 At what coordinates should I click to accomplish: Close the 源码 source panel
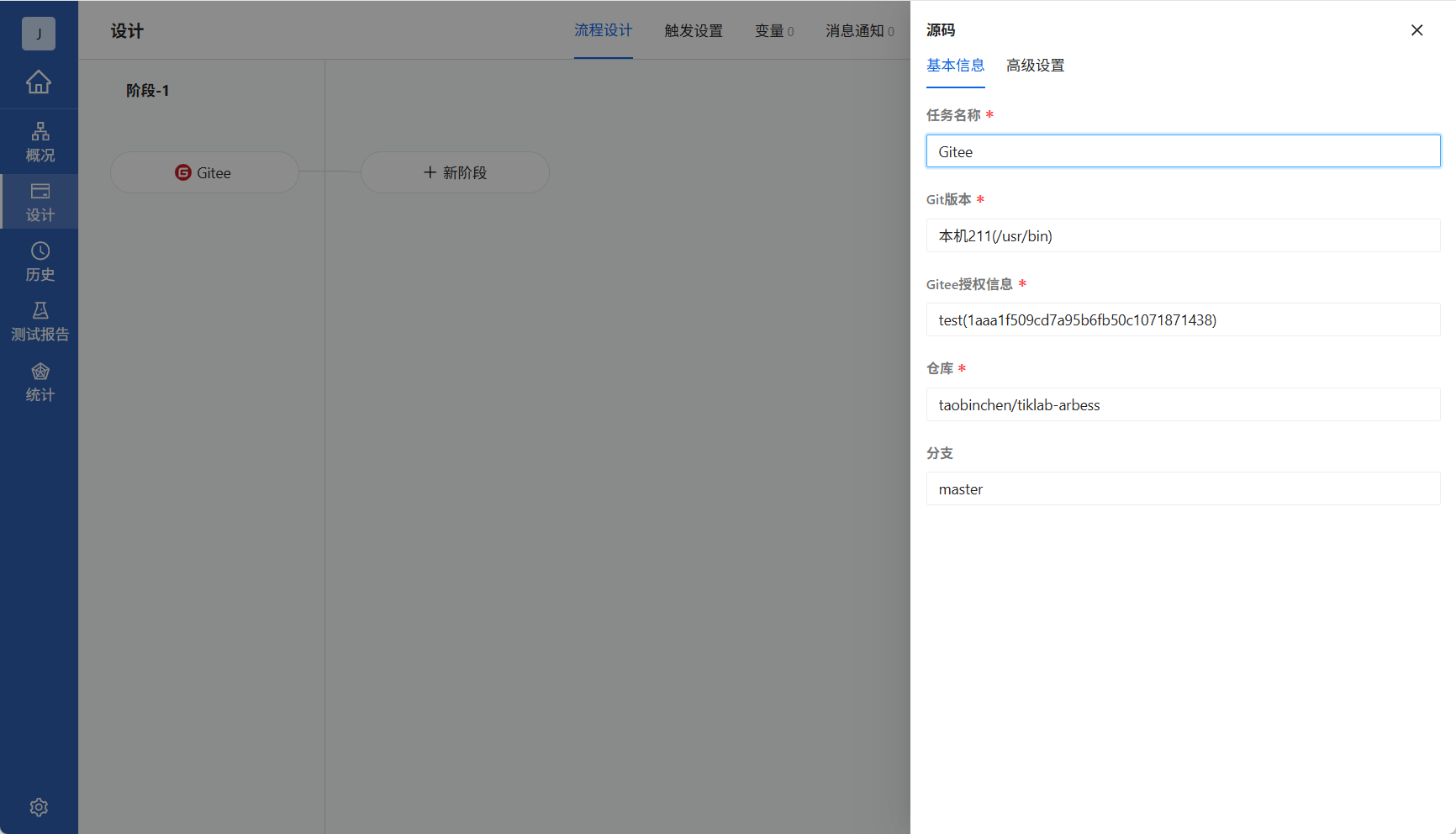pyautogui.click(x=1416, y=29)
